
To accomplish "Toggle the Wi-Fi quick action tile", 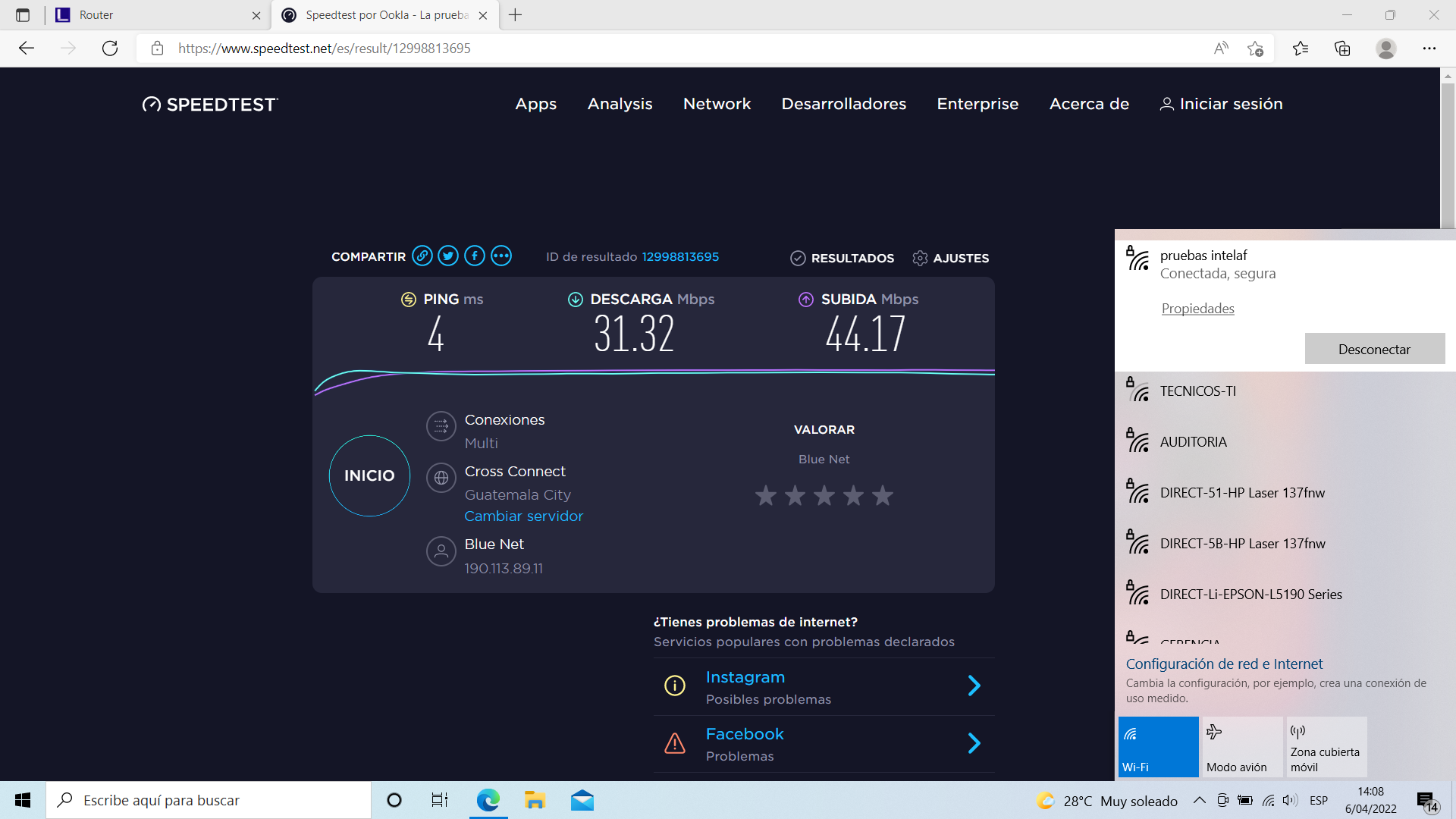I will (1158, 746).
